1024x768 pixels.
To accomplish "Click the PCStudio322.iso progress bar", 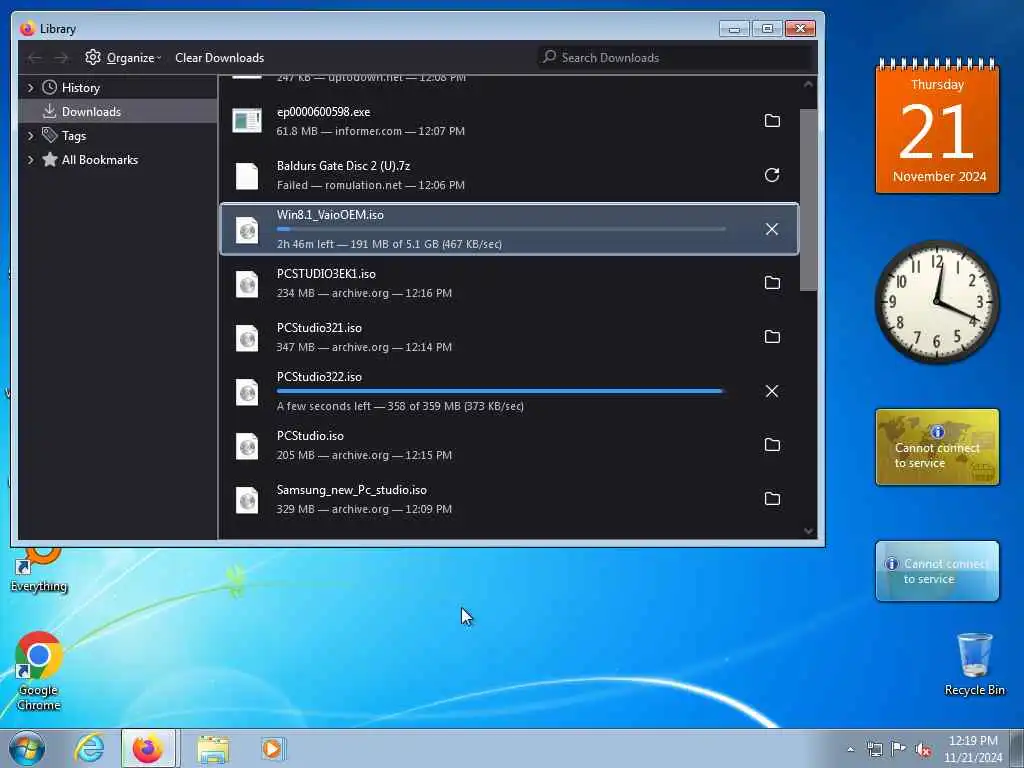I will click(x=501, y=391).
